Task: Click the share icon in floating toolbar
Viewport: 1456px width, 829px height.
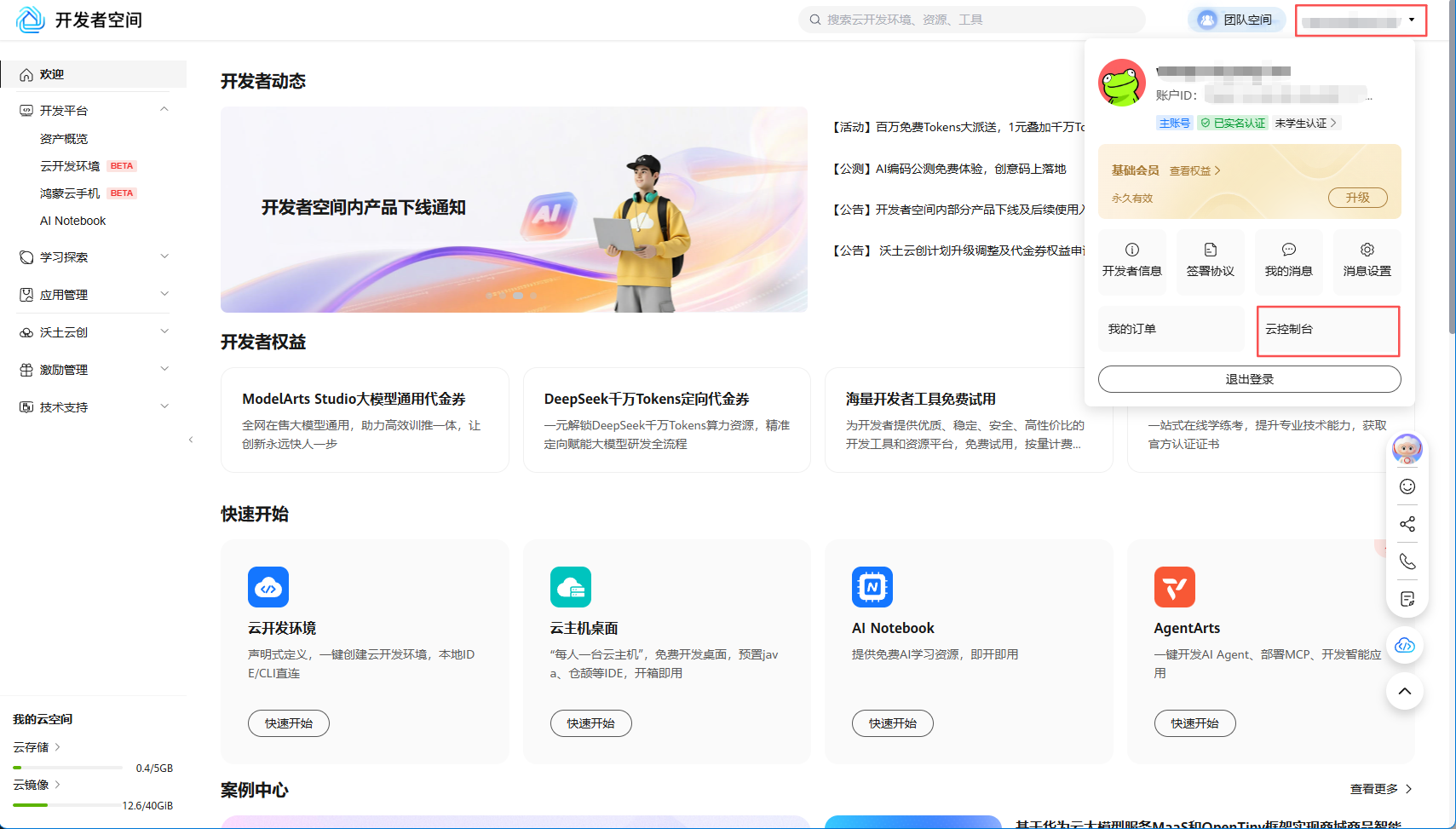Action: coord(1407,524)
